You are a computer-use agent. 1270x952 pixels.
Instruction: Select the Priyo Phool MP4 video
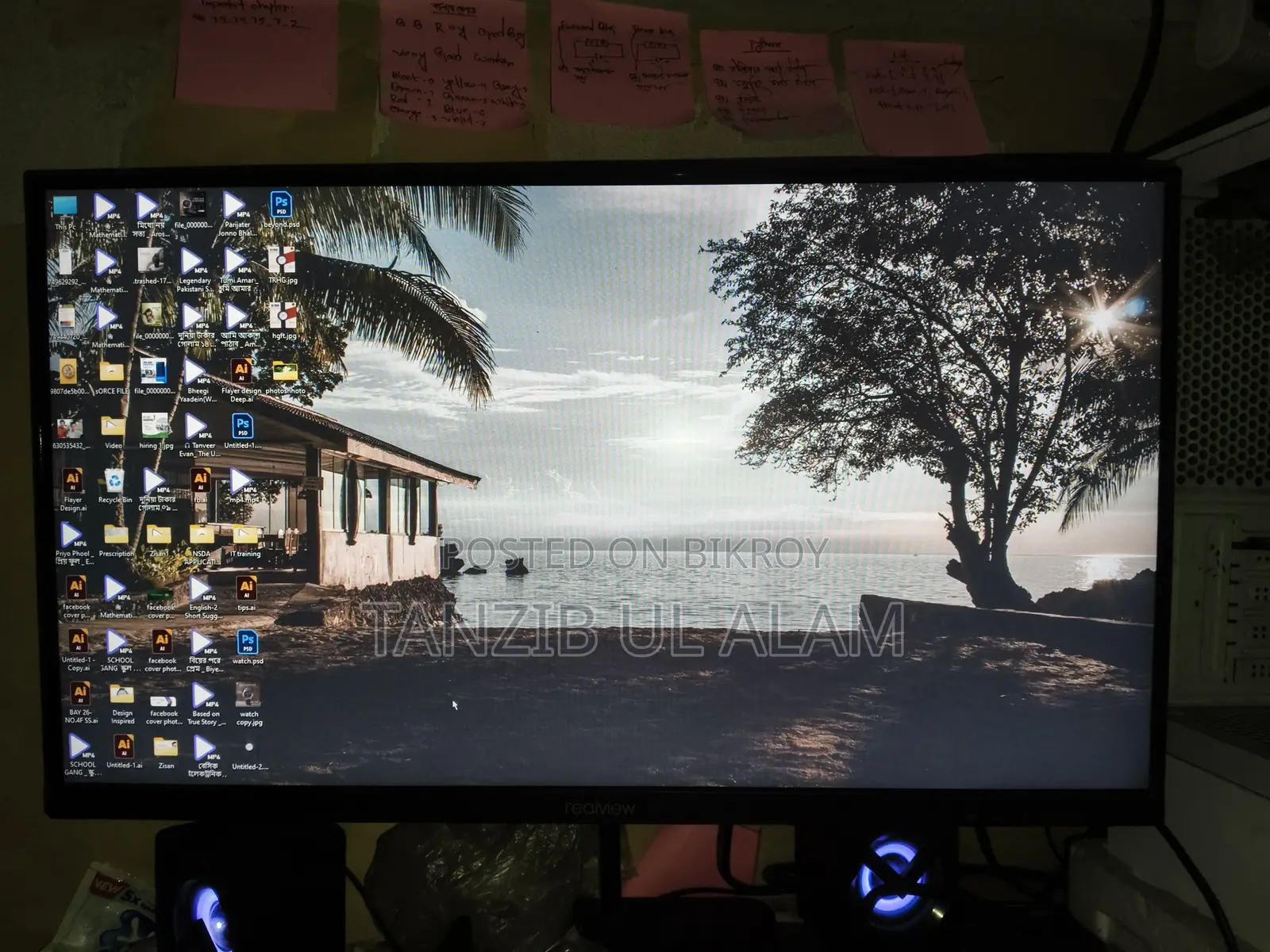coord(73,543)
